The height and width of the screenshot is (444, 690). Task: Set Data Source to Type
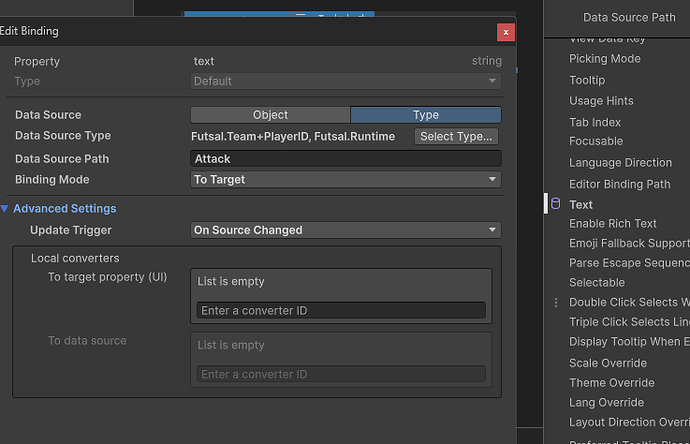tap(425, 115)
